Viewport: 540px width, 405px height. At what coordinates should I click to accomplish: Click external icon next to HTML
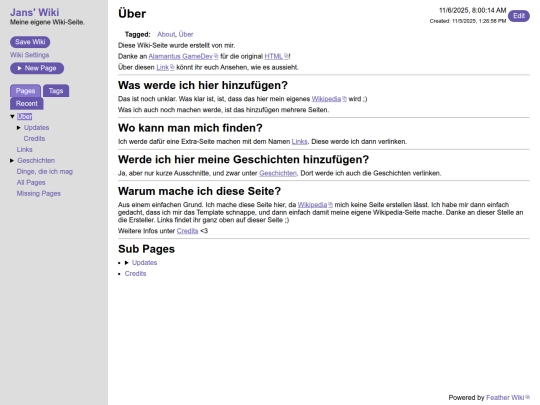point(286,56)
